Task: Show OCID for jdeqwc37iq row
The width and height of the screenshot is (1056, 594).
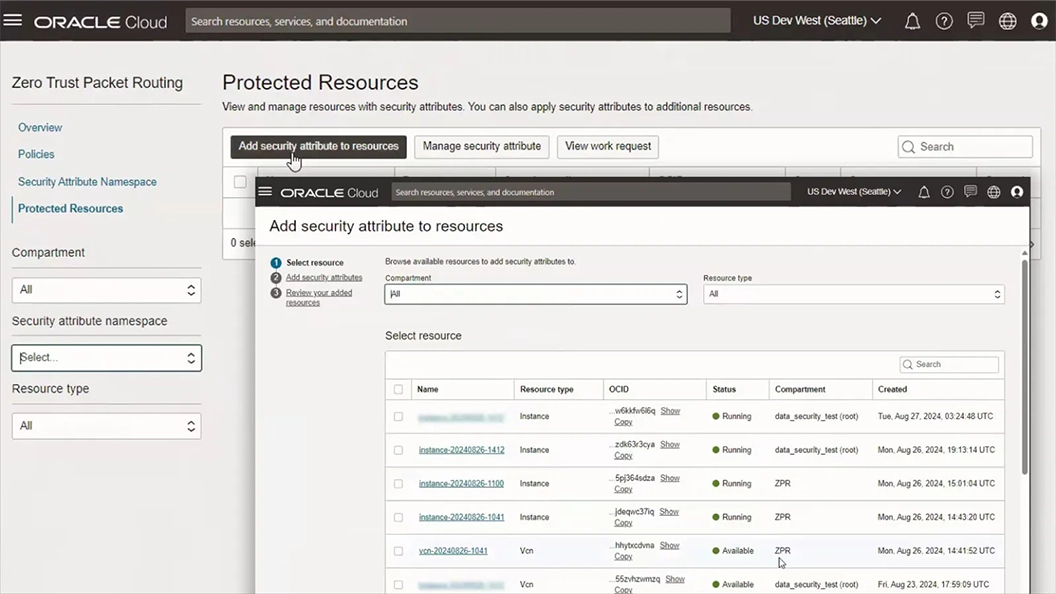Action: tap(669, 512)
